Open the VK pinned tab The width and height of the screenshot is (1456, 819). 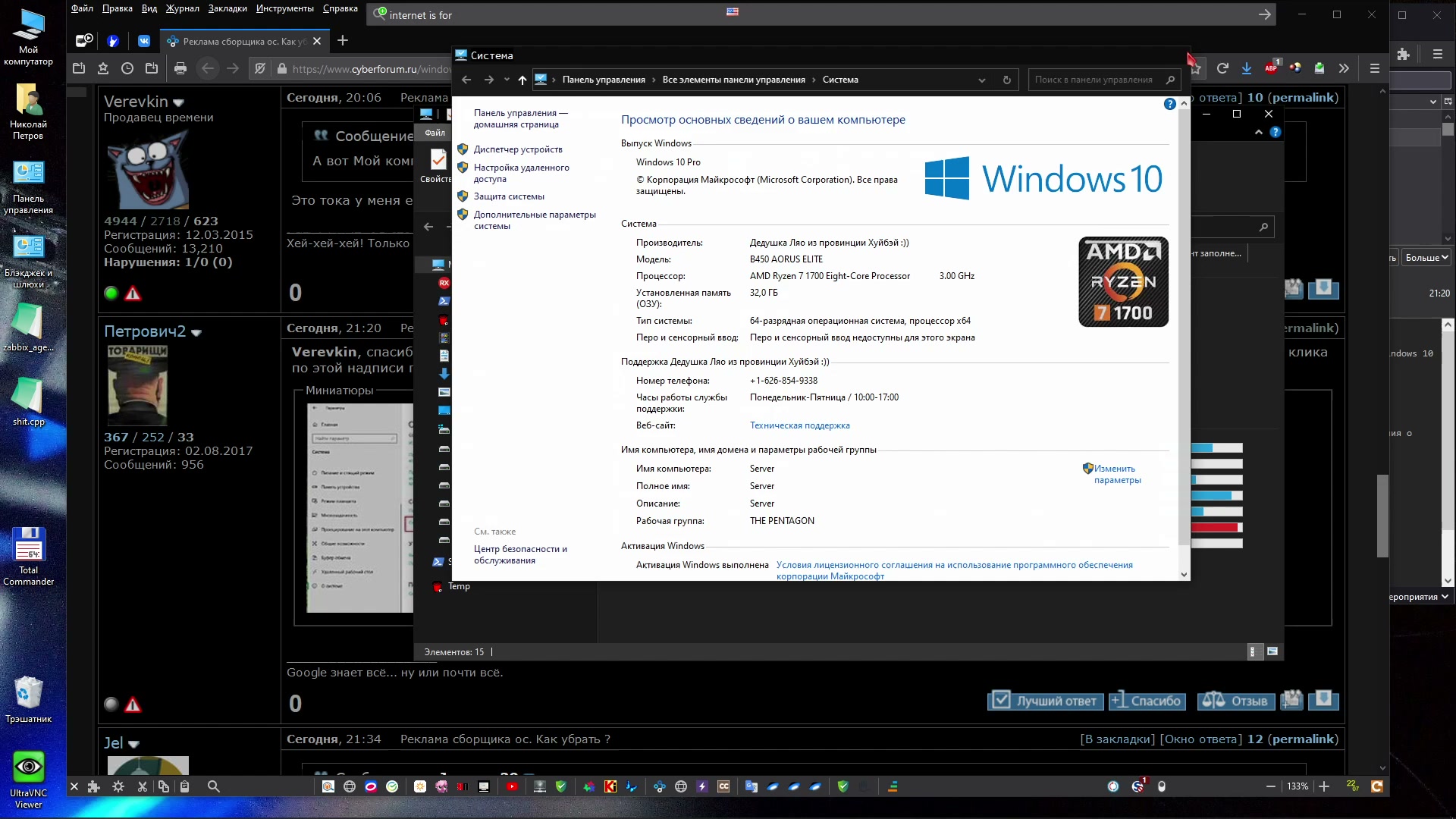144,41
